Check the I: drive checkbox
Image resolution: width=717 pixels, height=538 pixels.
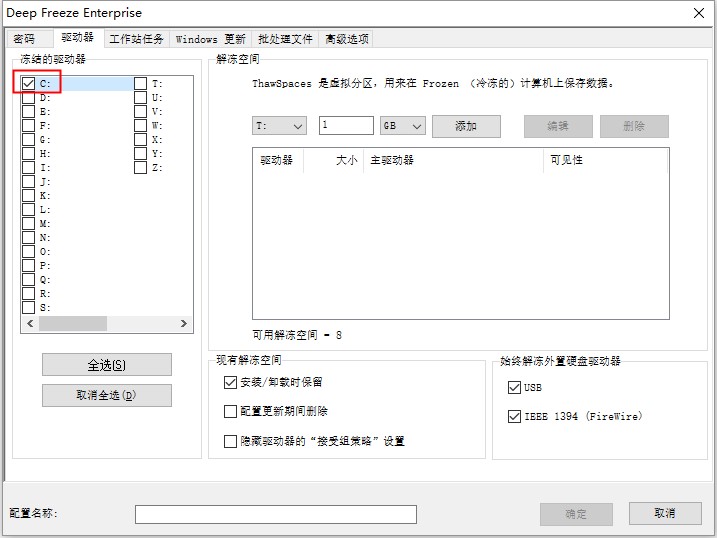tap(28, 168)
